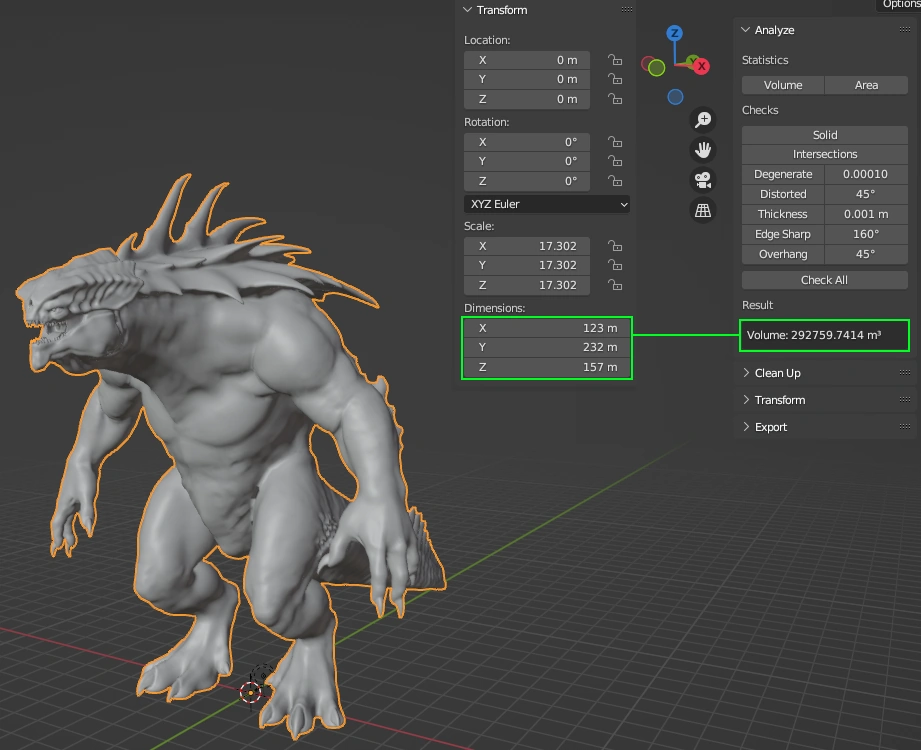This screenshot has width=921, height=750.
Task: Run the Edge Sharp check
Action: tap(783, 234)
